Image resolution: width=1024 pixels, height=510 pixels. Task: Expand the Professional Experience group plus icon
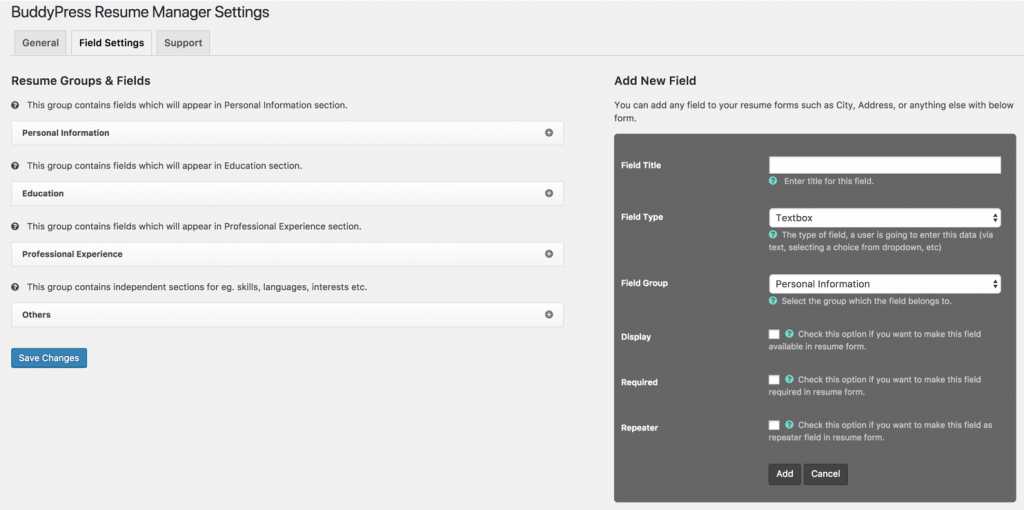(549, 254)
